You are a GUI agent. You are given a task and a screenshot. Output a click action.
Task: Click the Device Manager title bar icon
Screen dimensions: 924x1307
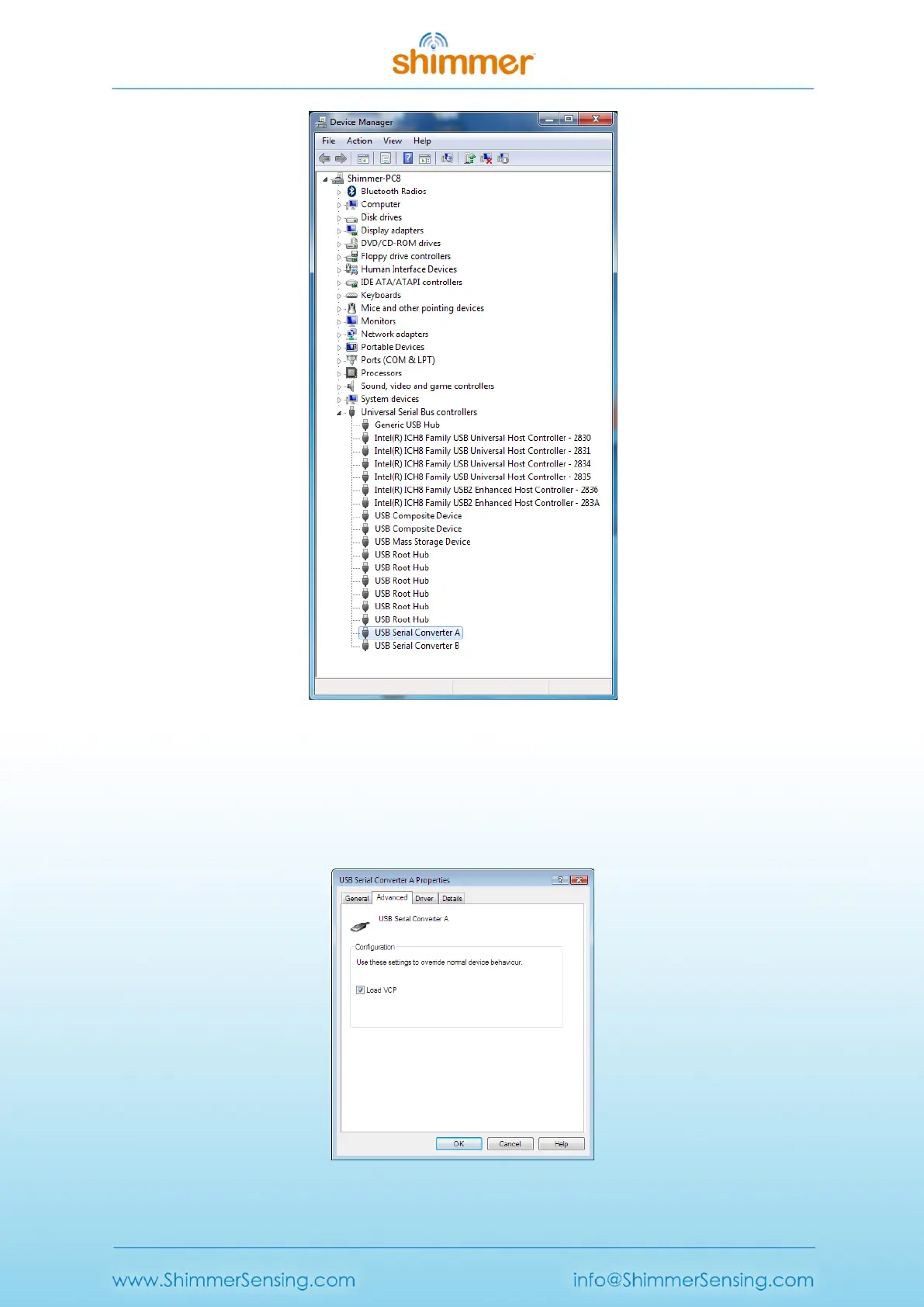[321, 122]
